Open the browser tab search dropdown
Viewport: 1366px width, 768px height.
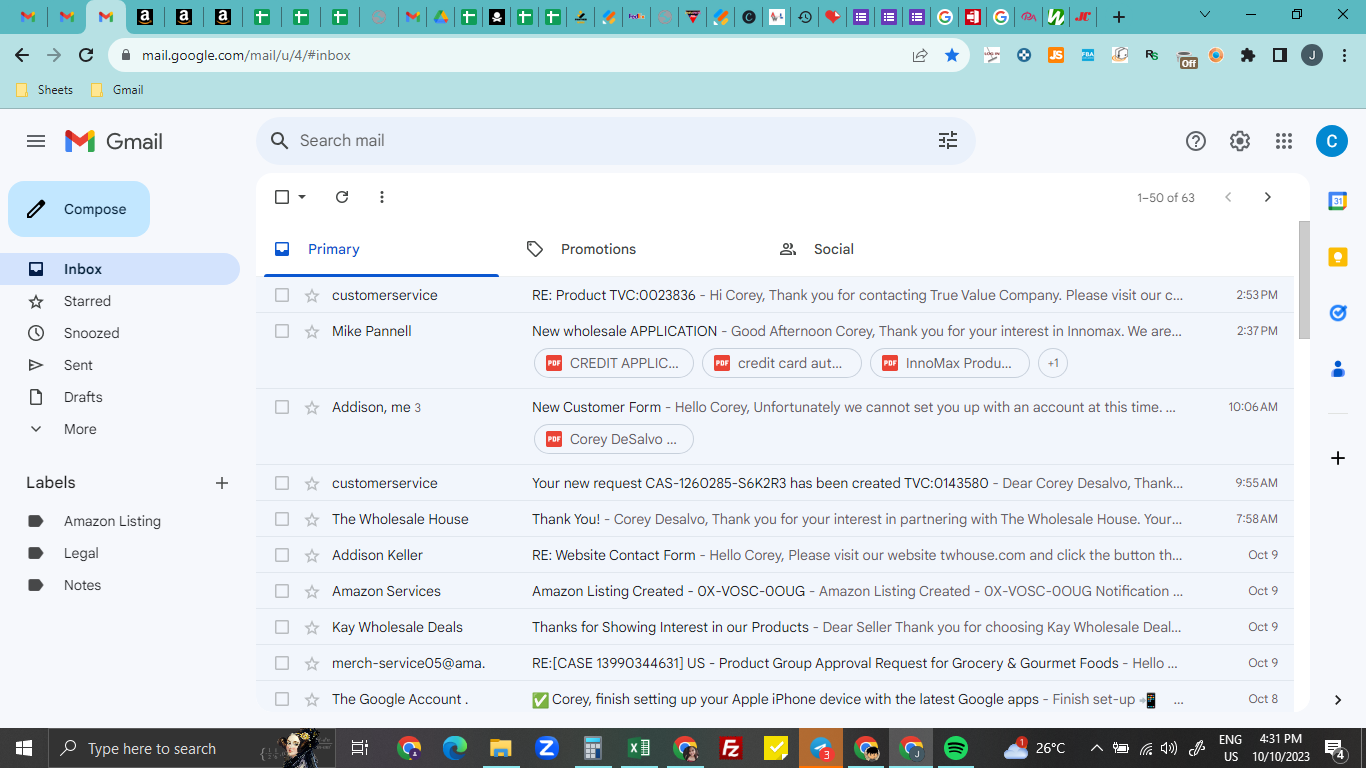click(1205, 15)
